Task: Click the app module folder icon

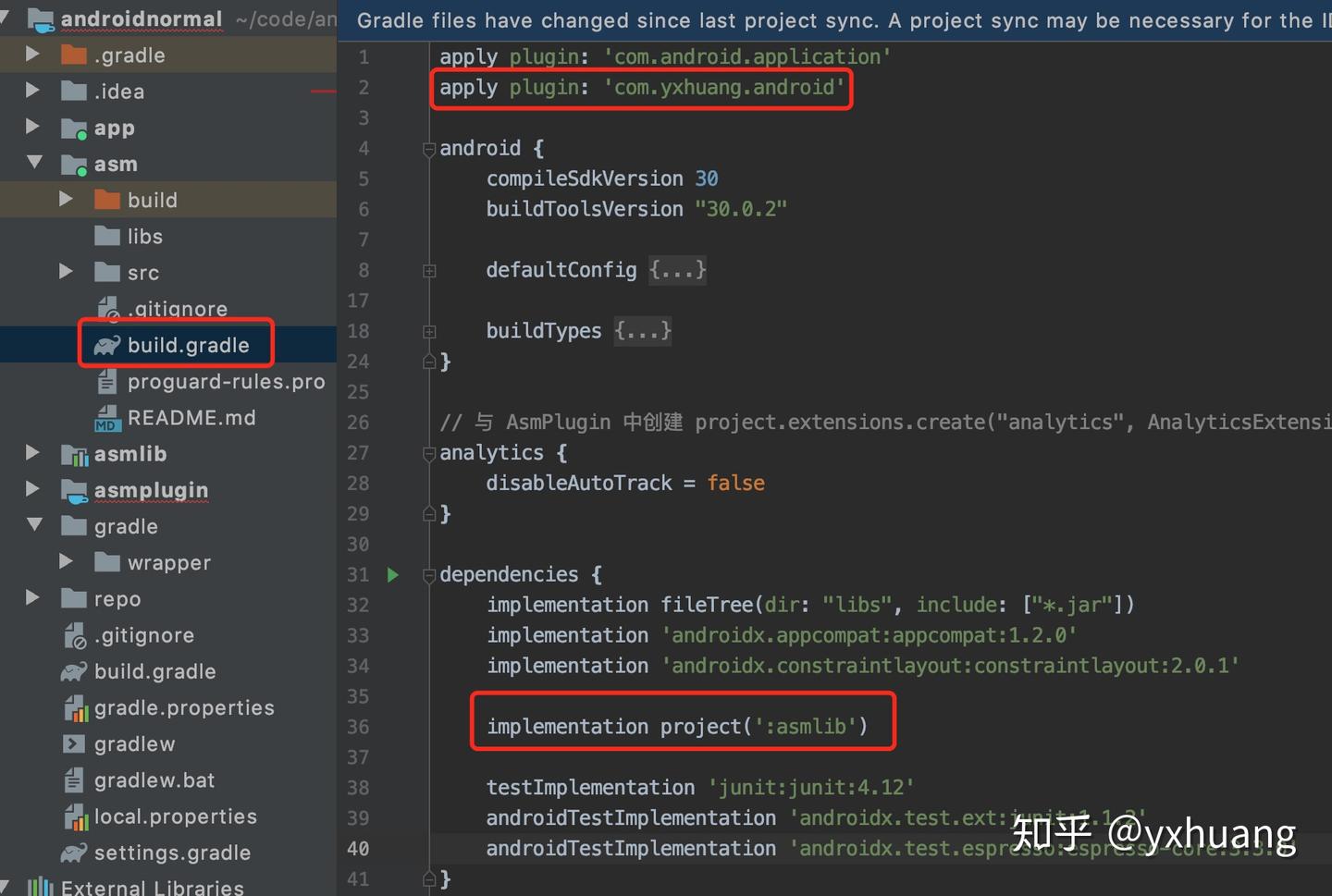Action: pos(74,129)
